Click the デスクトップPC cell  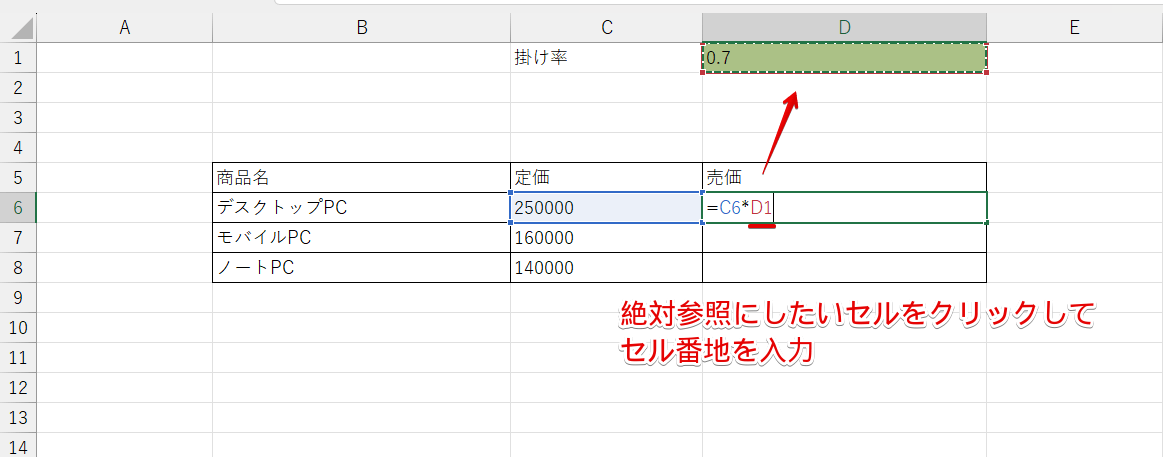click(361, 208)
